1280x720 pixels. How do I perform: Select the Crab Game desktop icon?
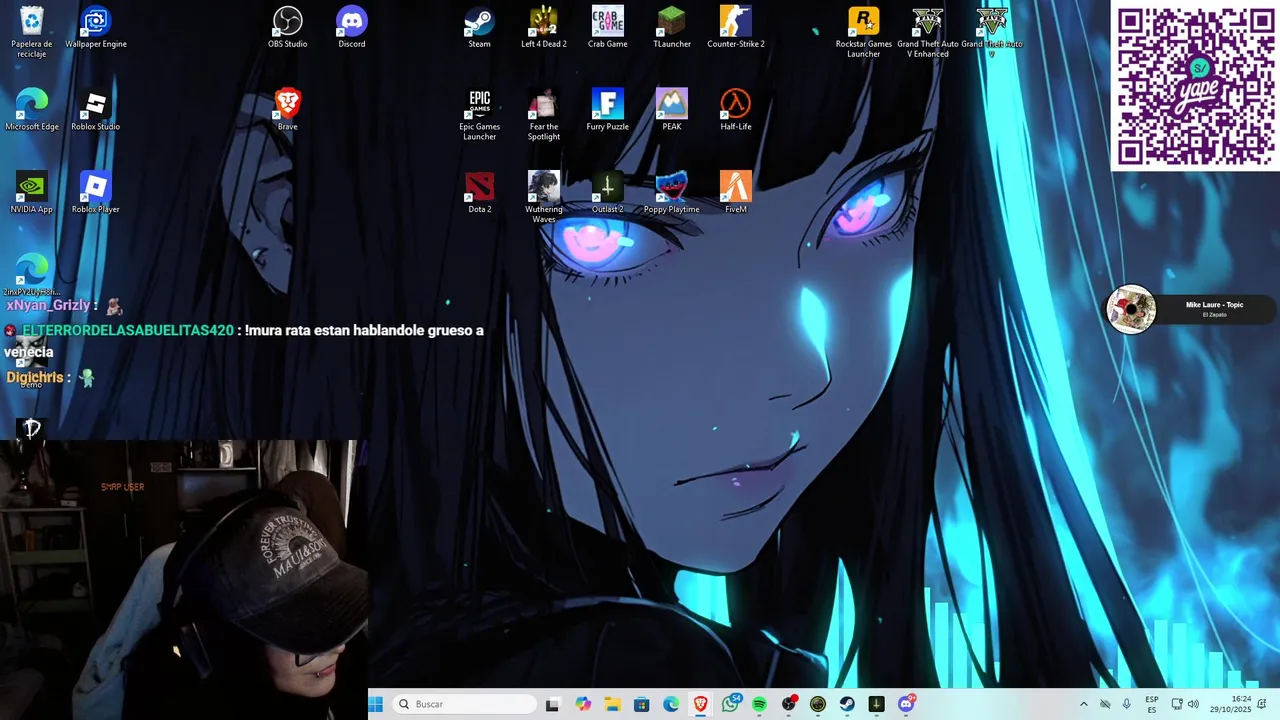point(608,27)
